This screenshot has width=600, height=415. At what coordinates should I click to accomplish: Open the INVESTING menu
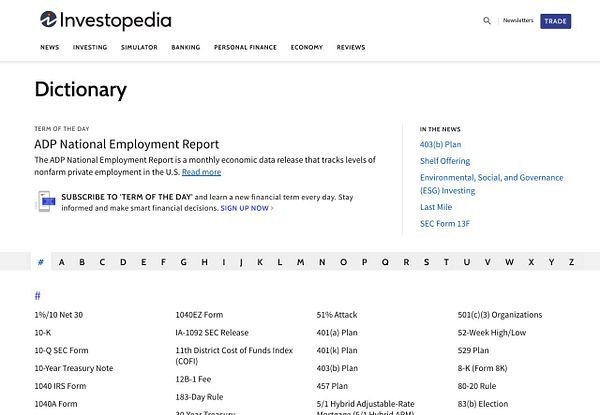pyautogui.click(x=90, y=47)
